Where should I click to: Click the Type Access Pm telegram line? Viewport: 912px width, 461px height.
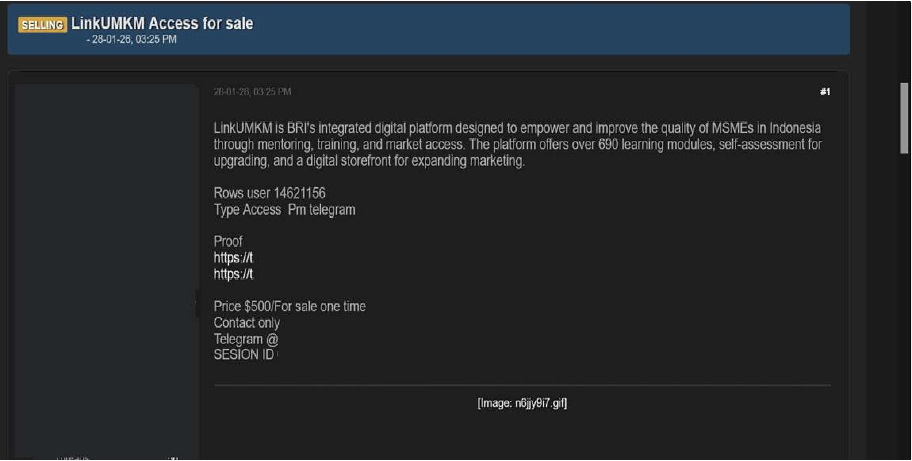(284, 209)
